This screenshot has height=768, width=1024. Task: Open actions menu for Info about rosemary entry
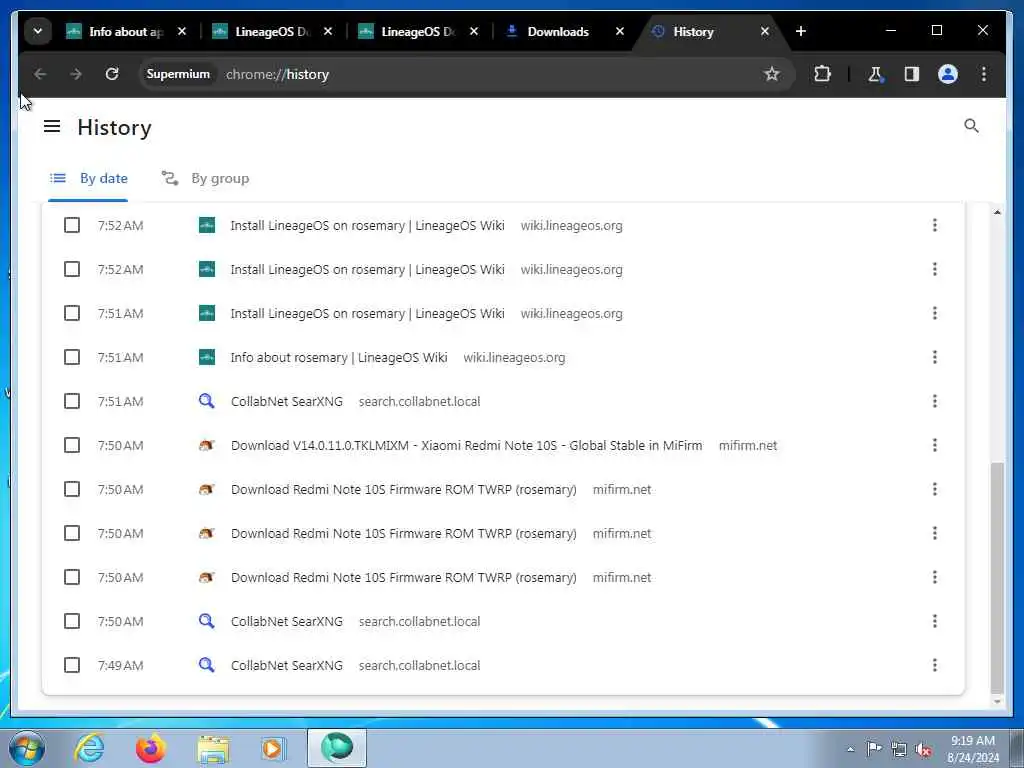[x=935, y=357]
